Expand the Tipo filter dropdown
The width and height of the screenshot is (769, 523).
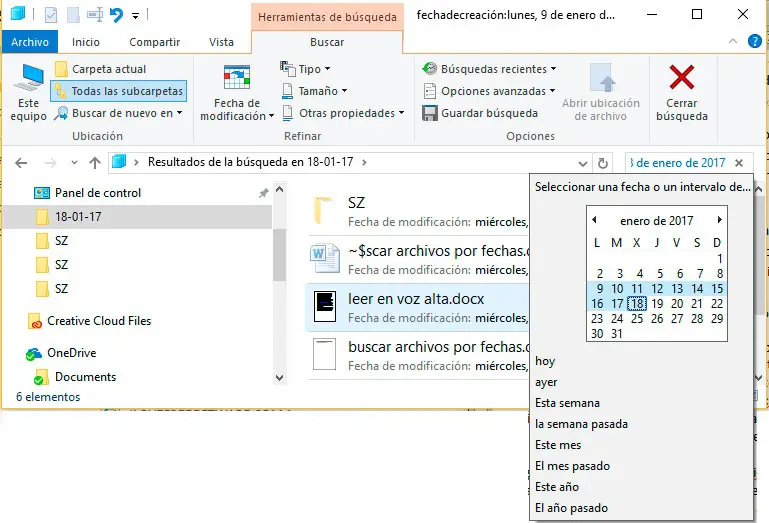tap(305, 69)
